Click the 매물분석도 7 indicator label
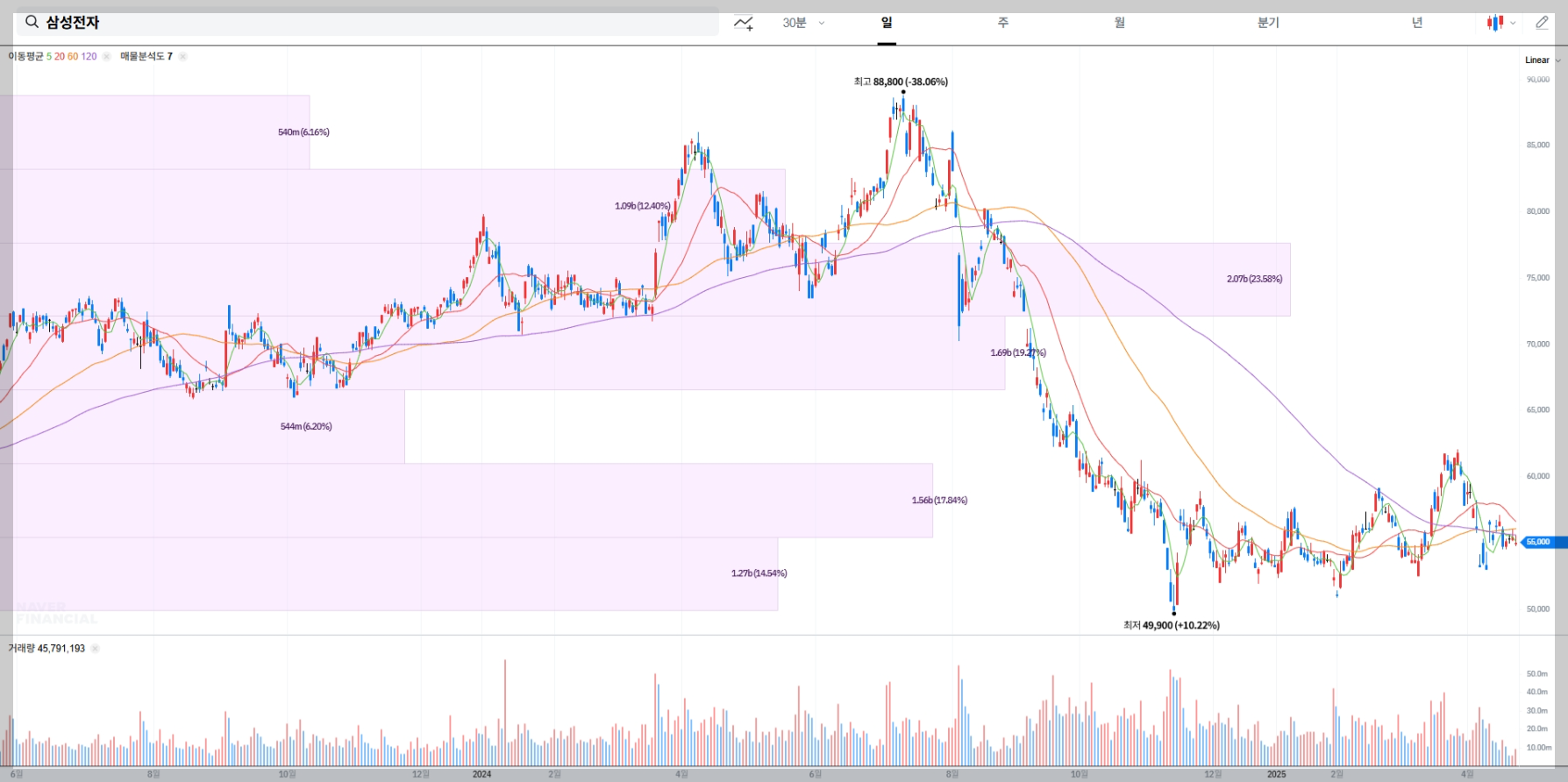This screenshot has width=1568, height=782. pos(146,56)
